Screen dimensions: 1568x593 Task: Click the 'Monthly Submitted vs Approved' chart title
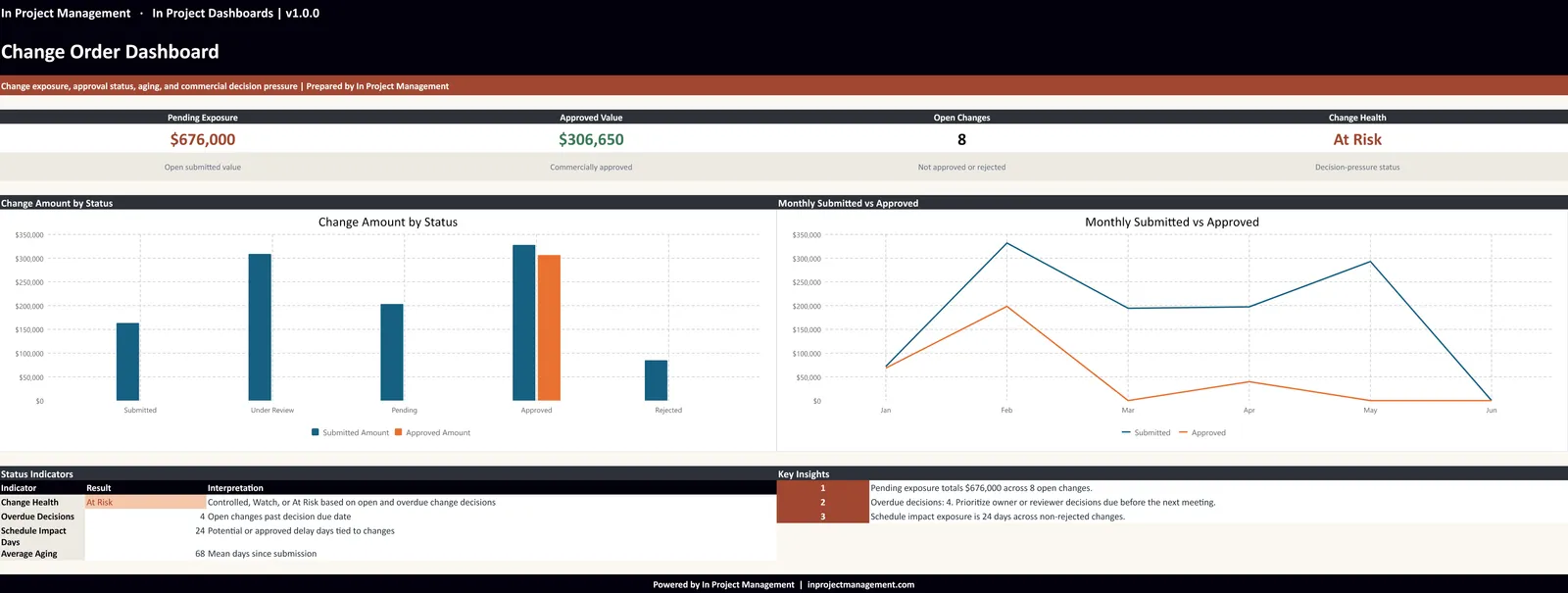(1172, 222)
